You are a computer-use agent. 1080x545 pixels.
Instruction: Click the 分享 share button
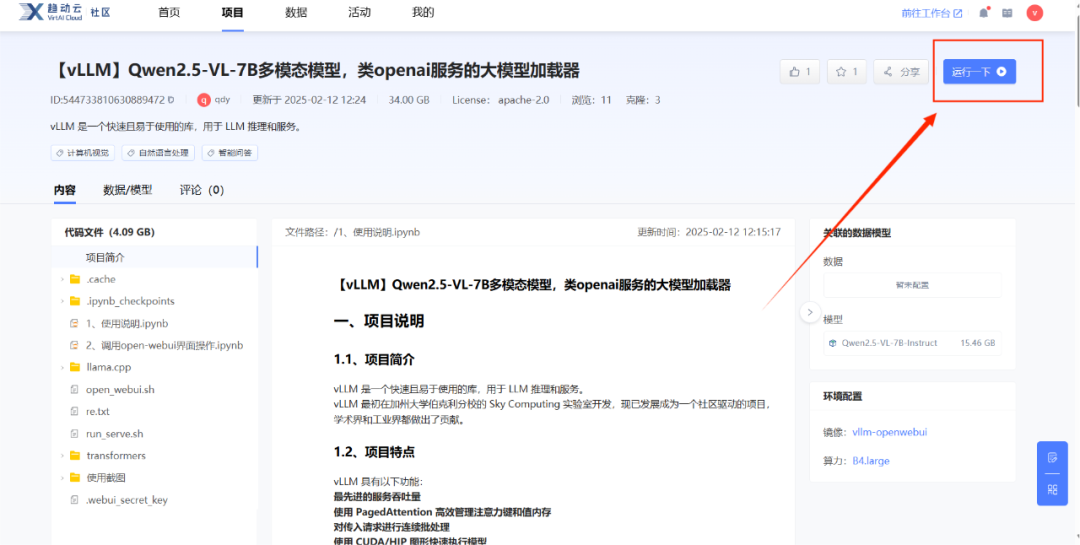tap(901, 72)
